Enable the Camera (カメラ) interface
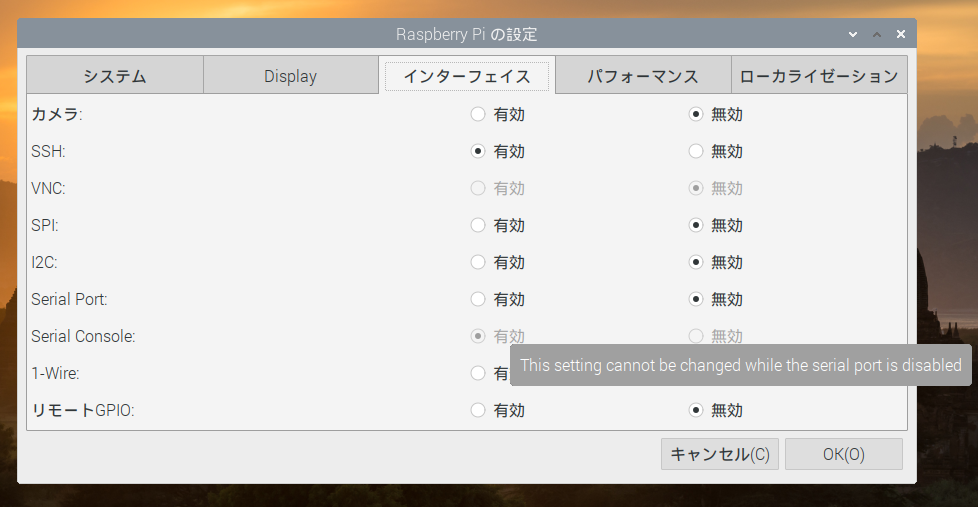This screenshot has width=978, height=507. click(x=478, y=115)
